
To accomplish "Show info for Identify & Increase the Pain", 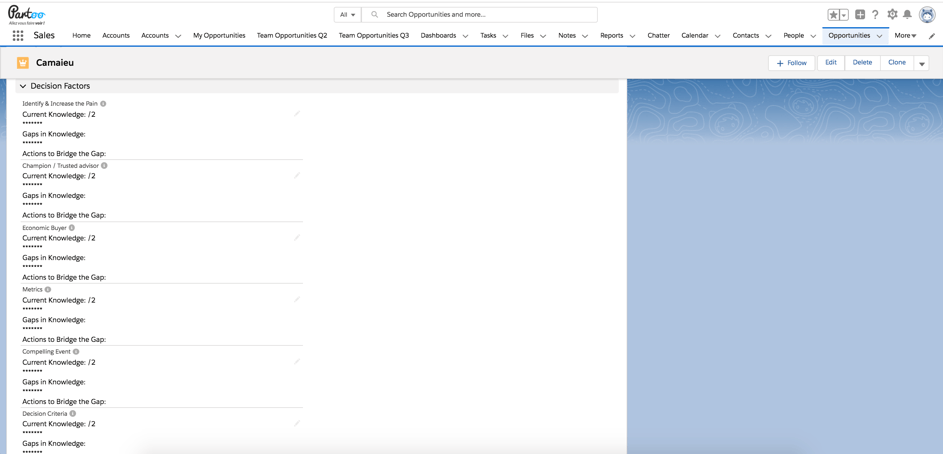I will coord(103,103).
